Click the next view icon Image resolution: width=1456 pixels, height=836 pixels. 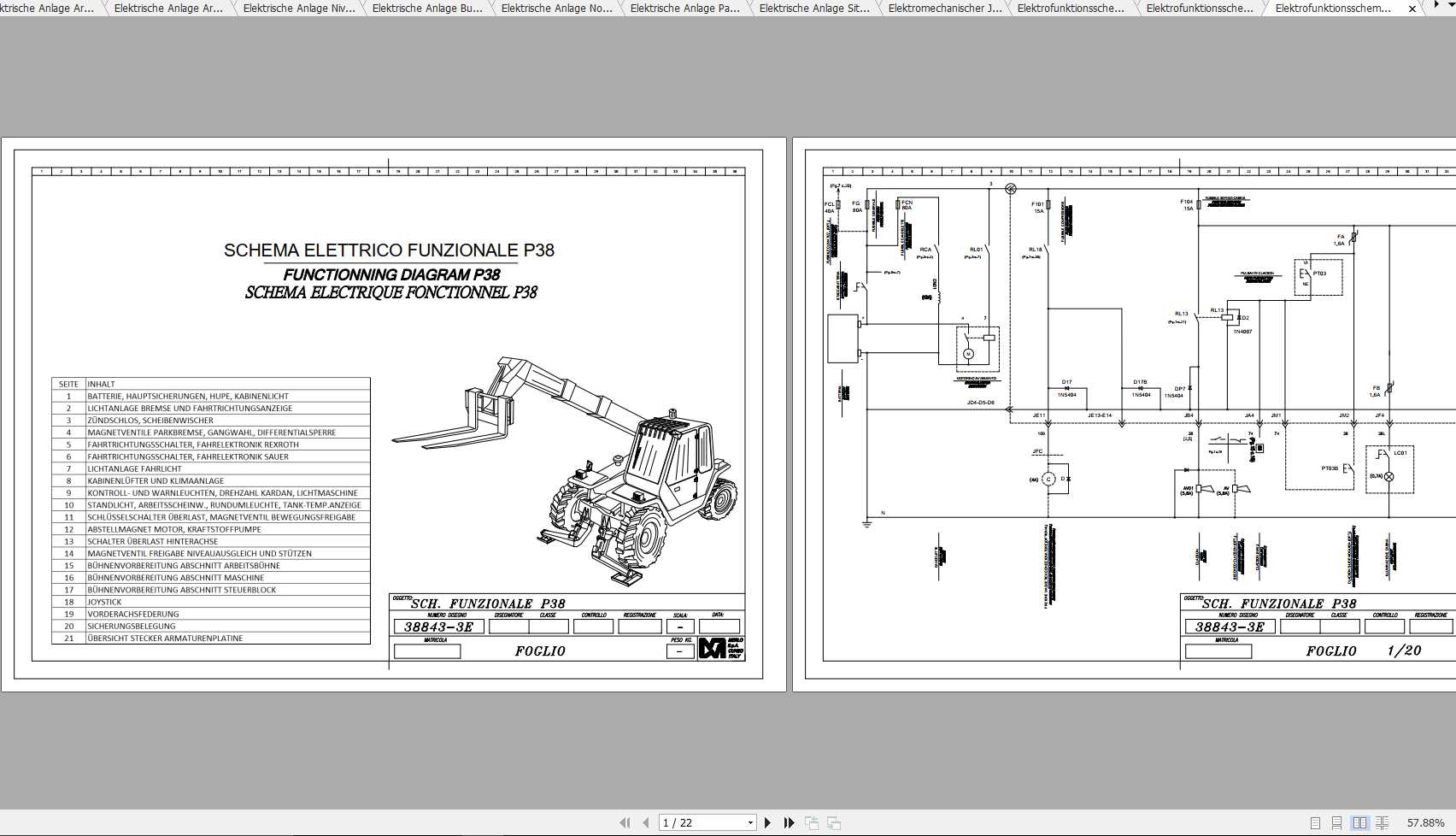click(x=834, y=822)
